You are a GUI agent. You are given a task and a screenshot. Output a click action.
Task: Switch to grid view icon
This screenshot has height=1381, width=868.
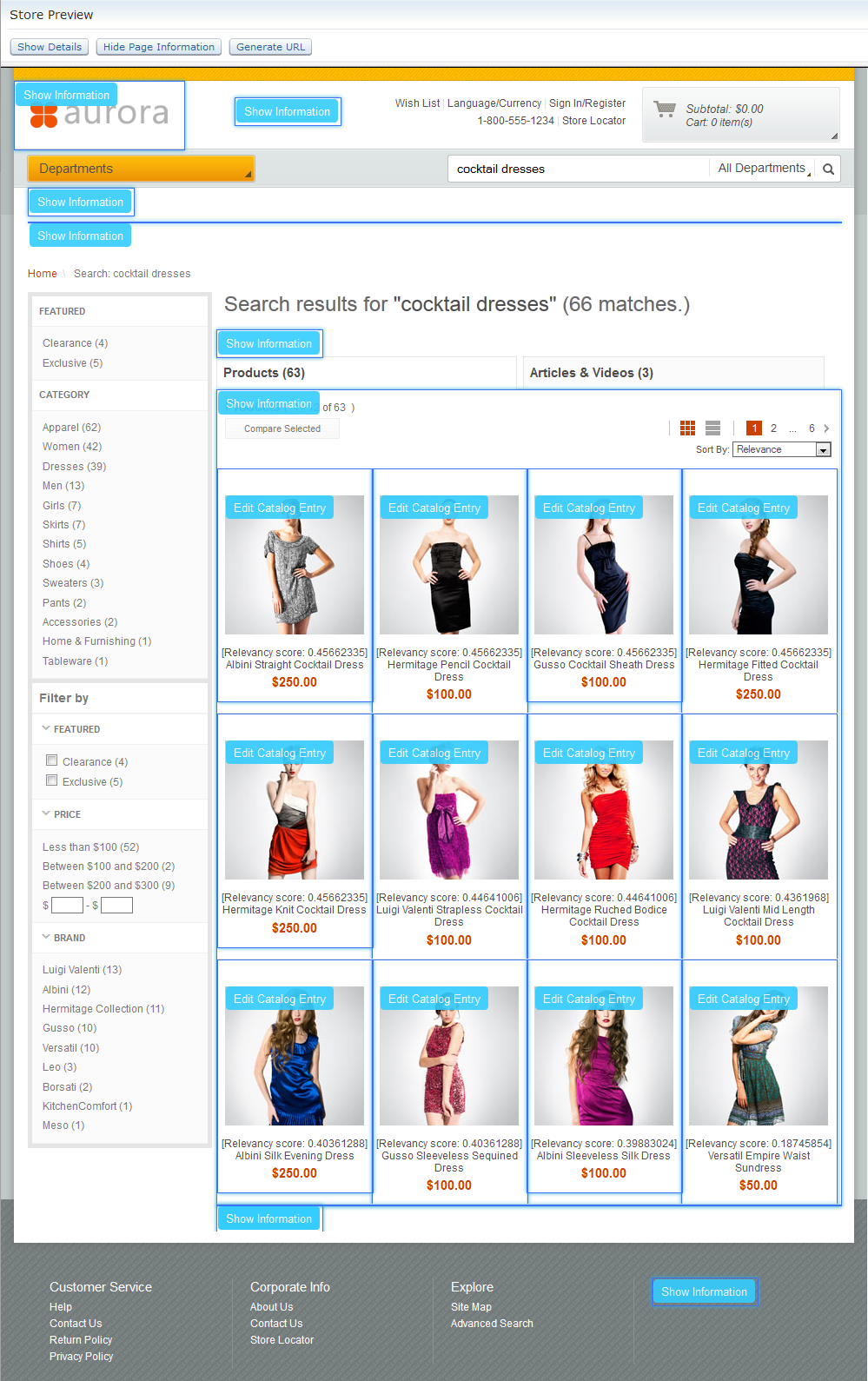[x=687, y=428]
